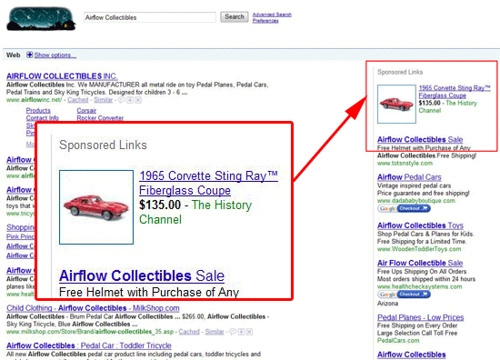The width and height of the screenshot is (500, 360).
Task: Open the Pedal Car : Toddler Tricycle result
Action: (89, 345)
